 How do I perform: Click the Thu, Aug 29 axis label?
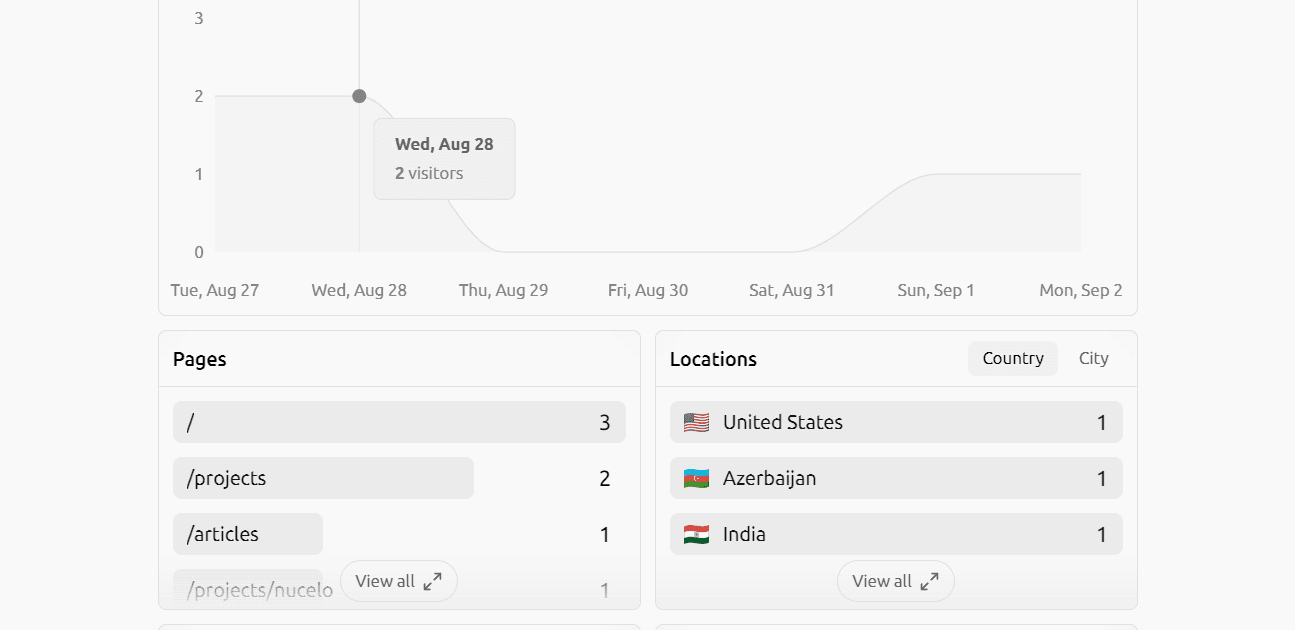[504, 290]
